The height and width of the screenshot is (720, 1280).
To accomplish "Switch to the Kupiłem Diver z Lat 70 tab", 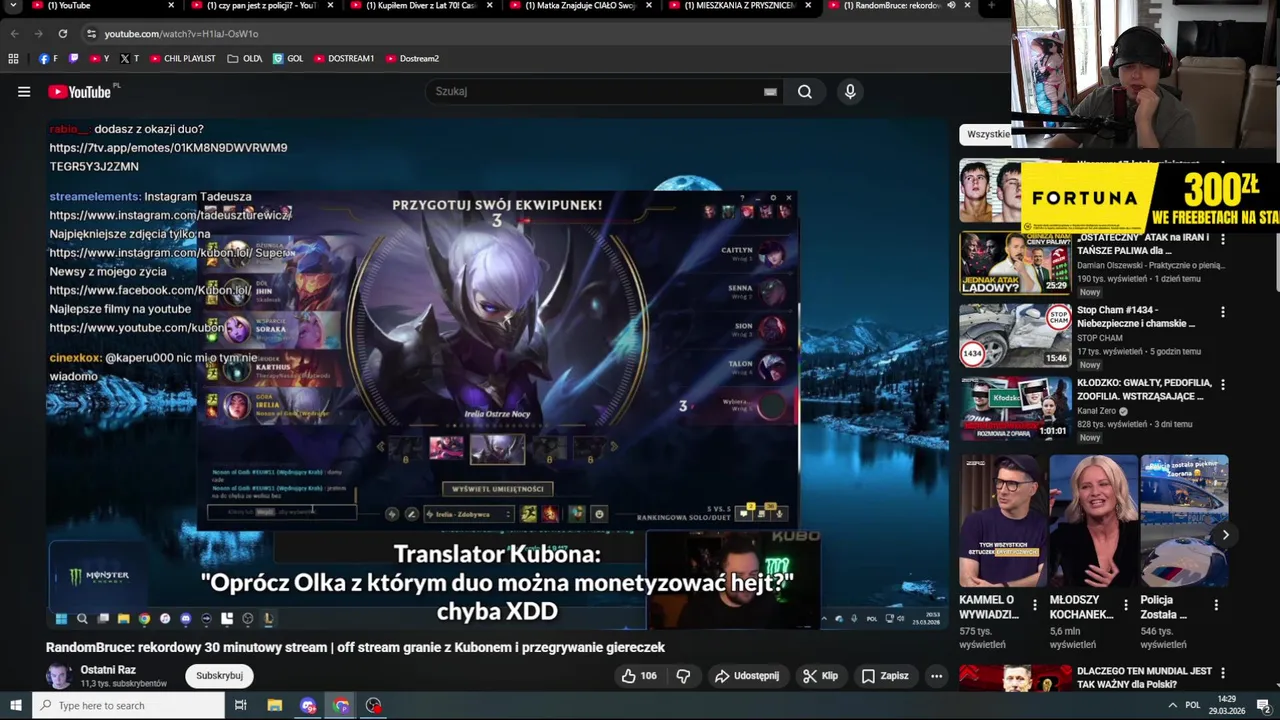I will tap(420, 6).
